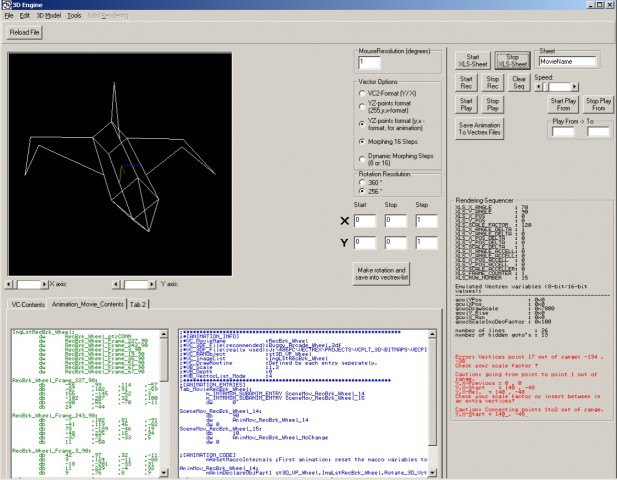Viewport: 617px width, 480px height.
Task: Click Save Animation To Vectrex Files button
Action: tap(479, 128)
